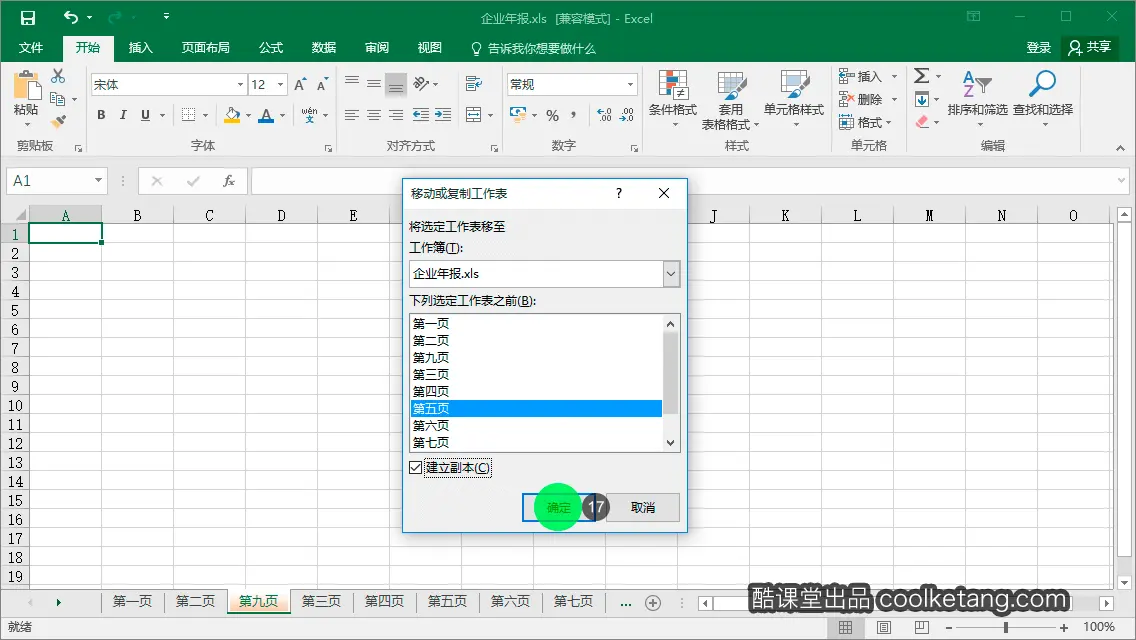Apply the font color letter A
1136x640 pixels.
[266, 115]
